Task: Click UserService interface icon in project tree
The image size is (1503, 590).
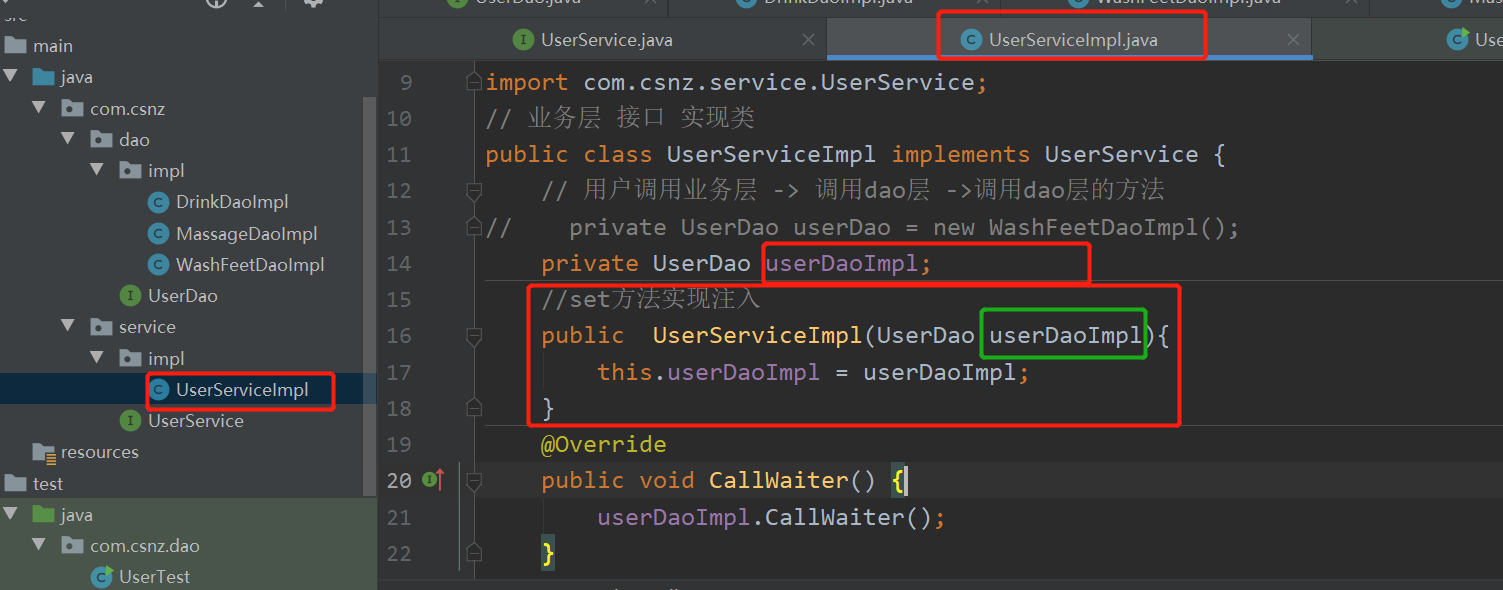Action: pyautogui.click(x=130, y=421)
